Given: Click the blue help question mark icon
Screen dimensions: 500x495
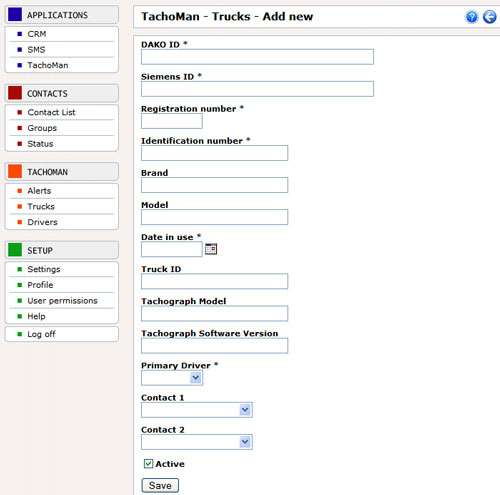Looking at the screenshot, I should pos(472,17).
